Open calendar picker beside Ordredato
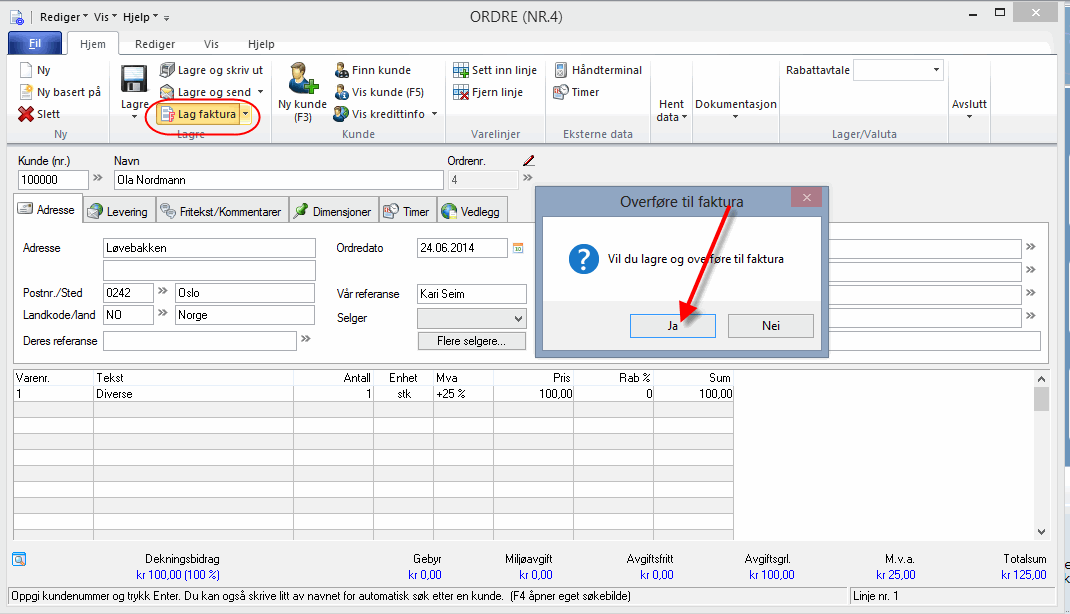The width and height of the screenshot is (1070, 614). click(518, 248)
